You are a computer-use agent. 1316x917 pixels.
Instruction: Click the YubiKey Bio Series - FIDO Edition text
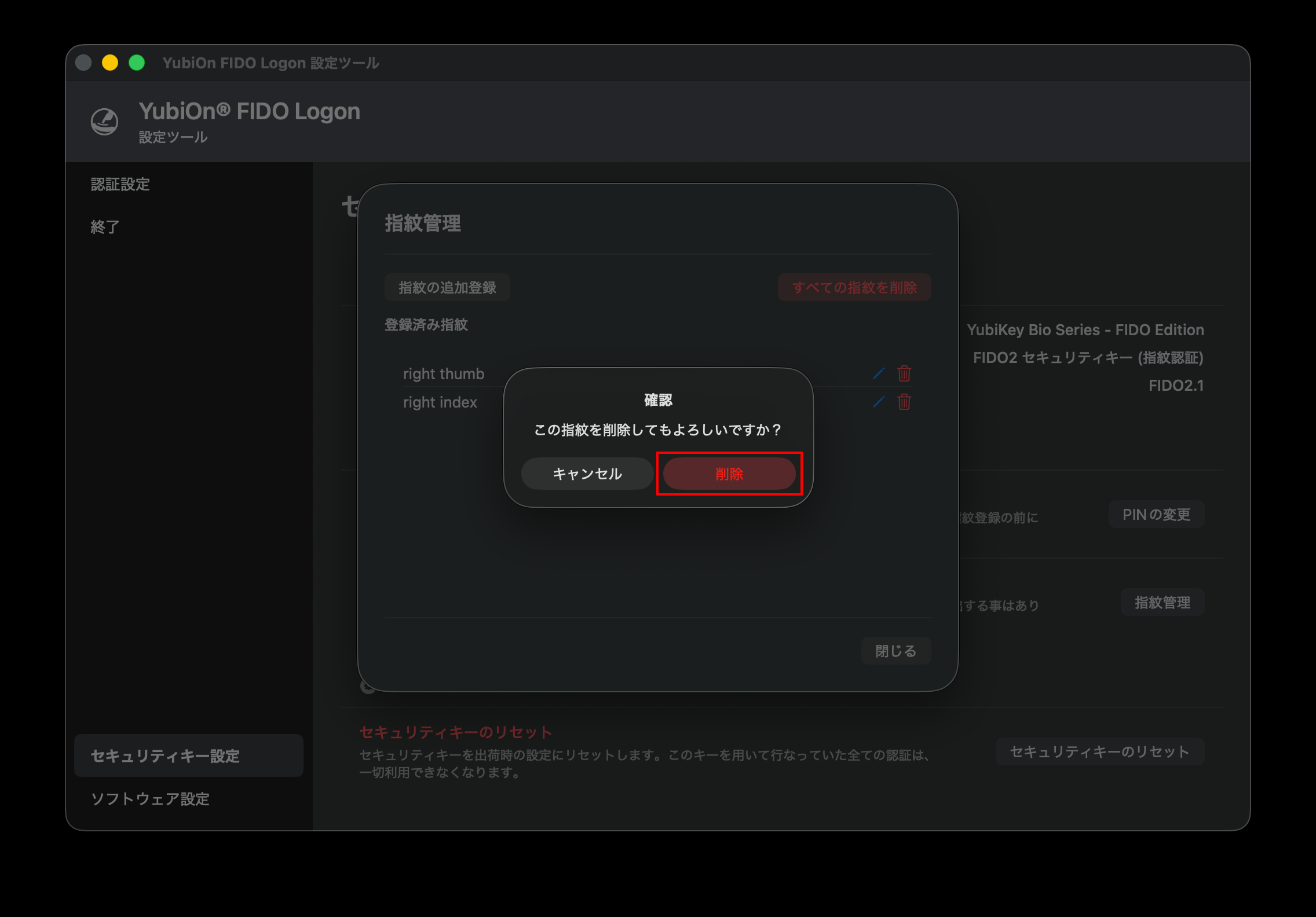click(x=1085, y=329)
